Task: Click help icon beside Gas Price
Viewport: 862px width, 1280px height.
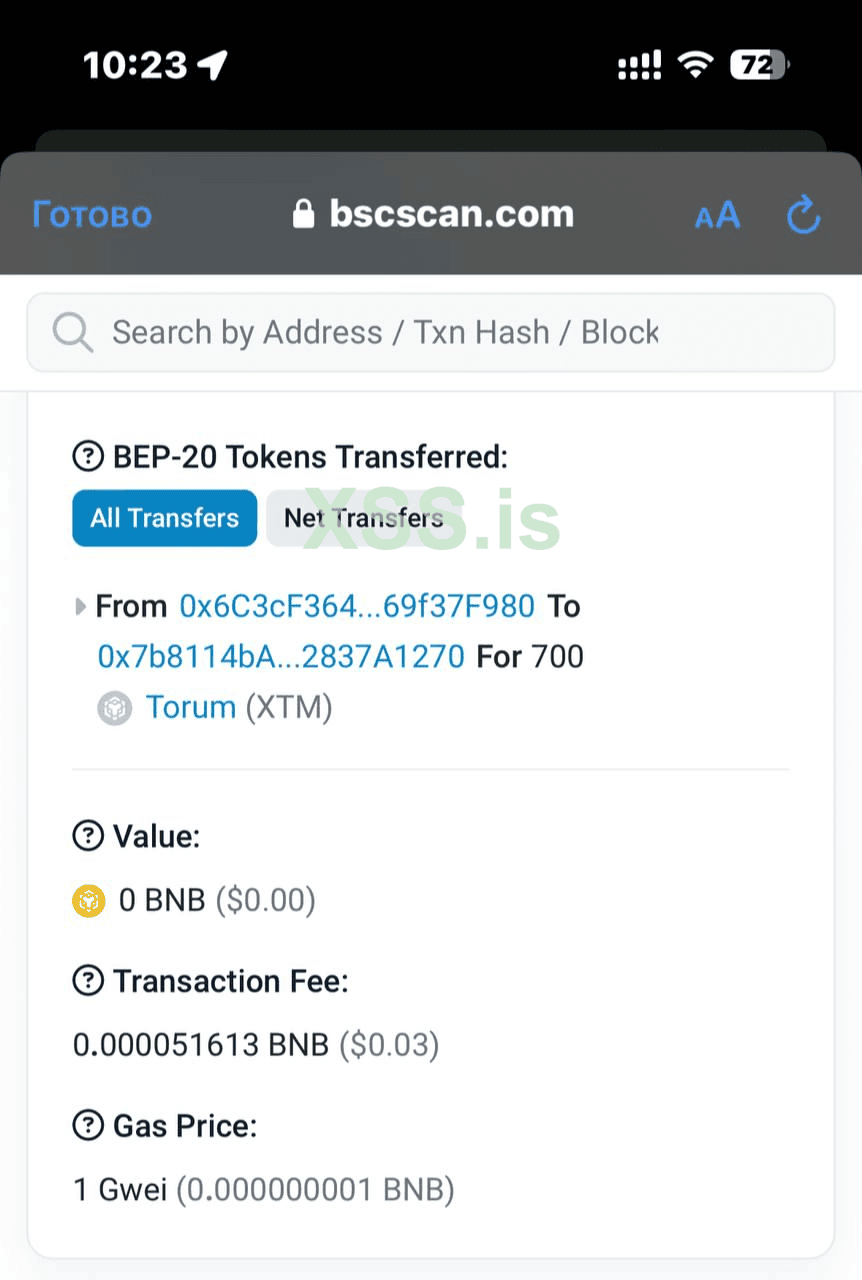Action: click(x=88, y=1126)
